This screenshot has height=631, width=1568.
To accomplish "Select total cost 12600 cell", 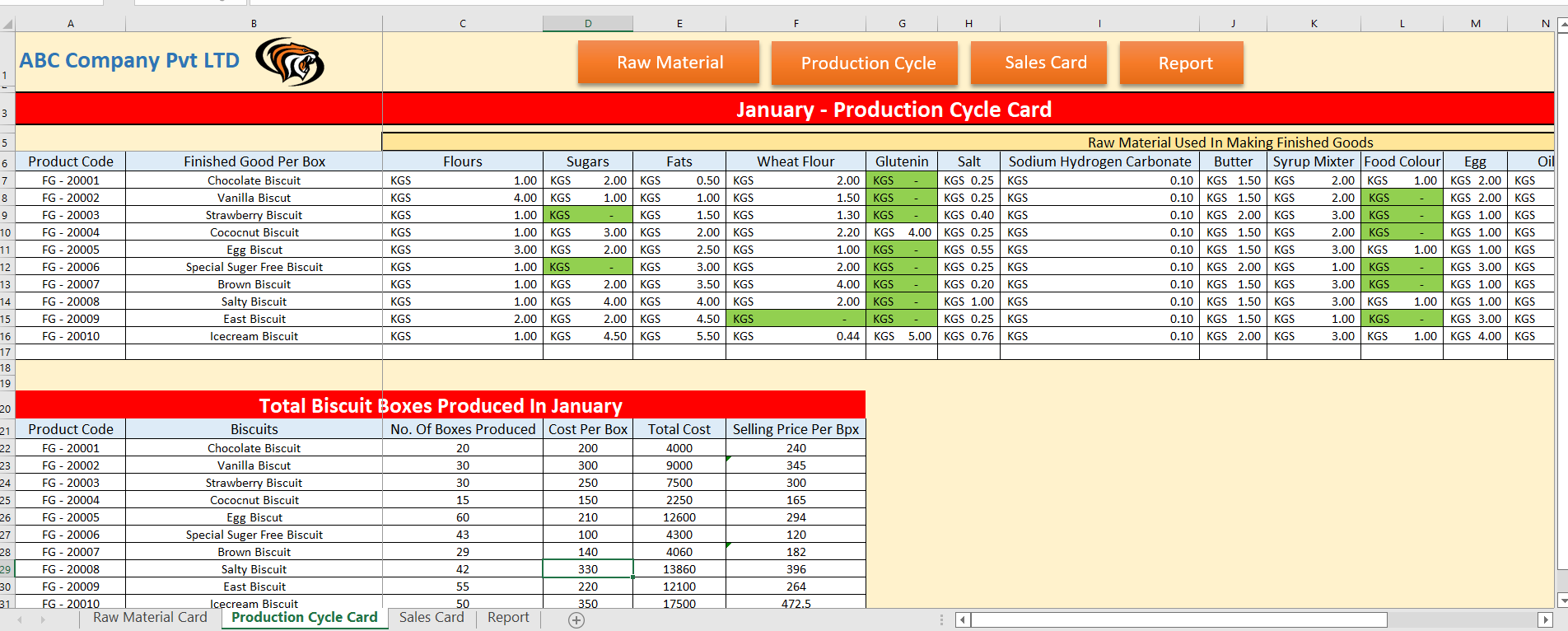I will click(x=679, y=517).
